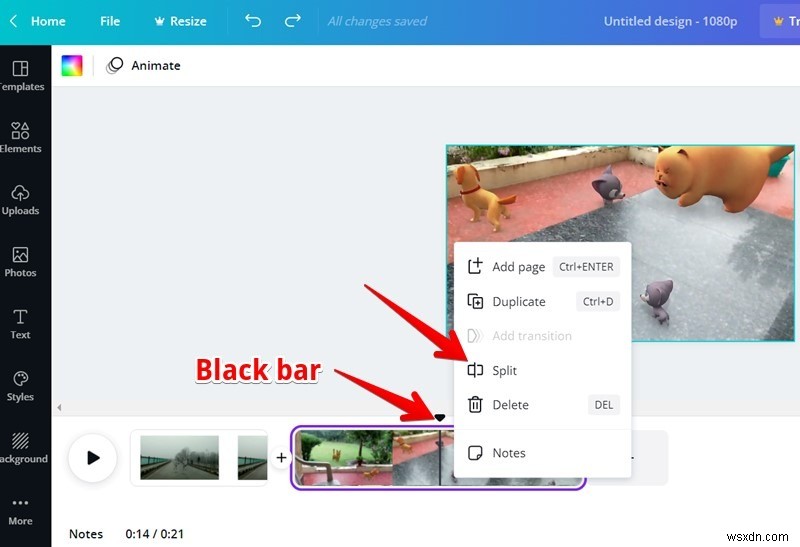Click the Animate button
Screen dimensions: 800x547
(x=143, y=65)
